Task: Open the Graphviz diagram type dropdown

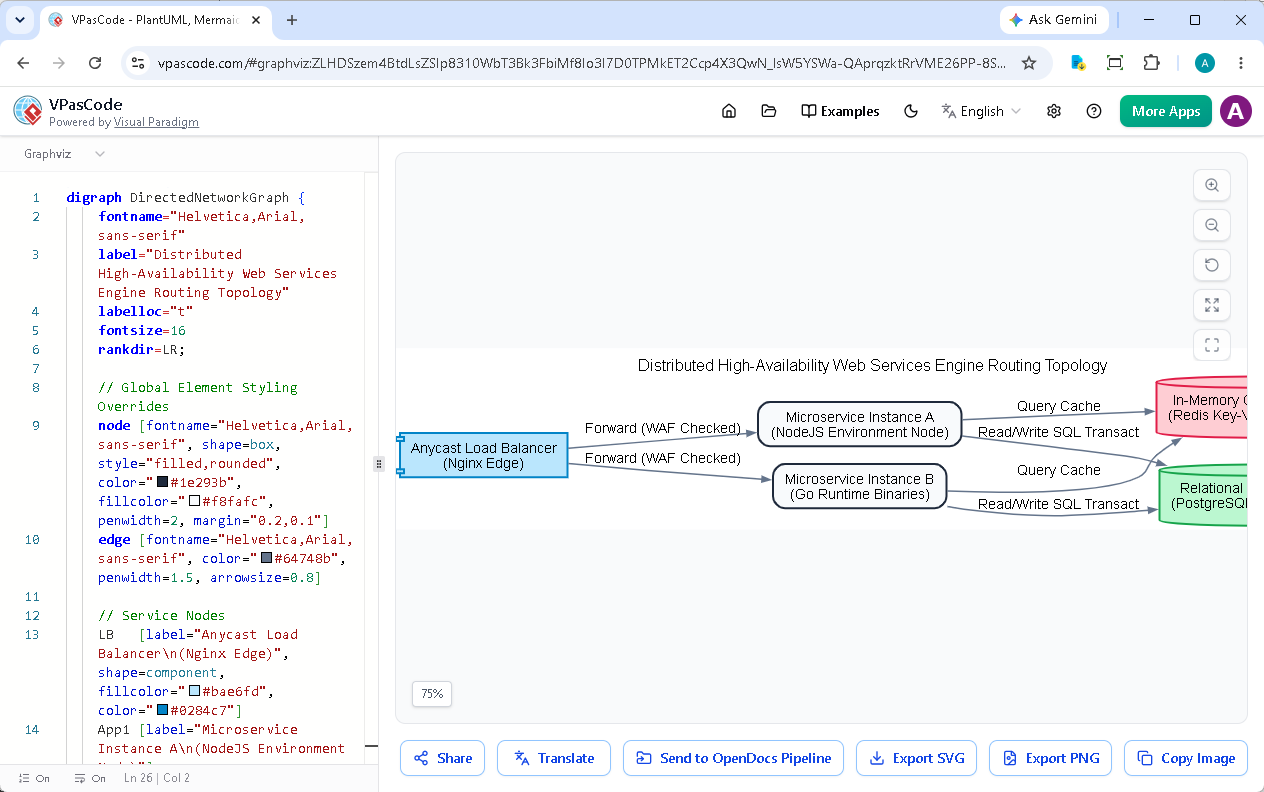Action: [x=65, y=154]
